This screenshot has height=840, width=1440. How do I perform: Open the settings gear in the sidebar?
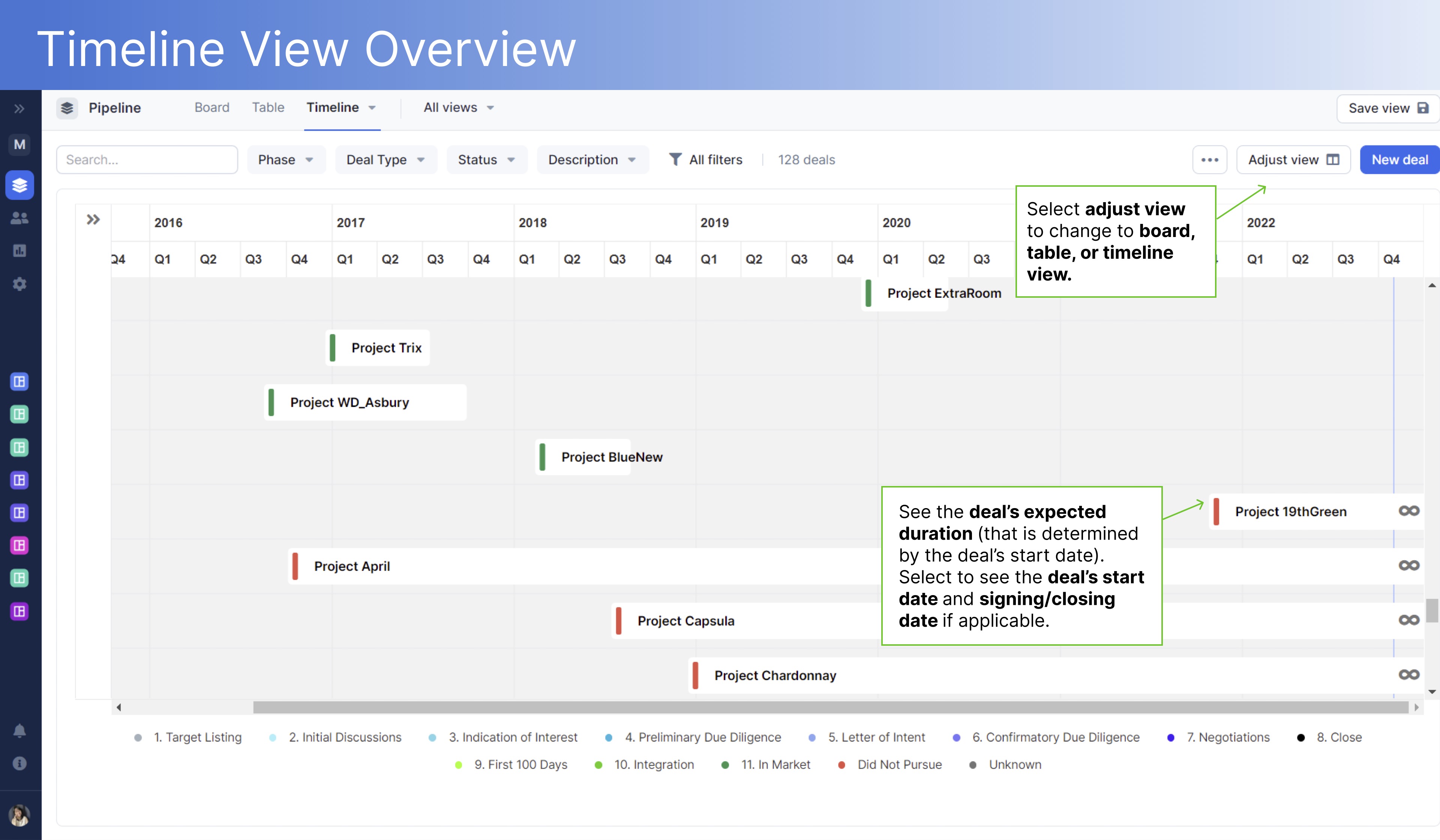(x=19, y=284)
